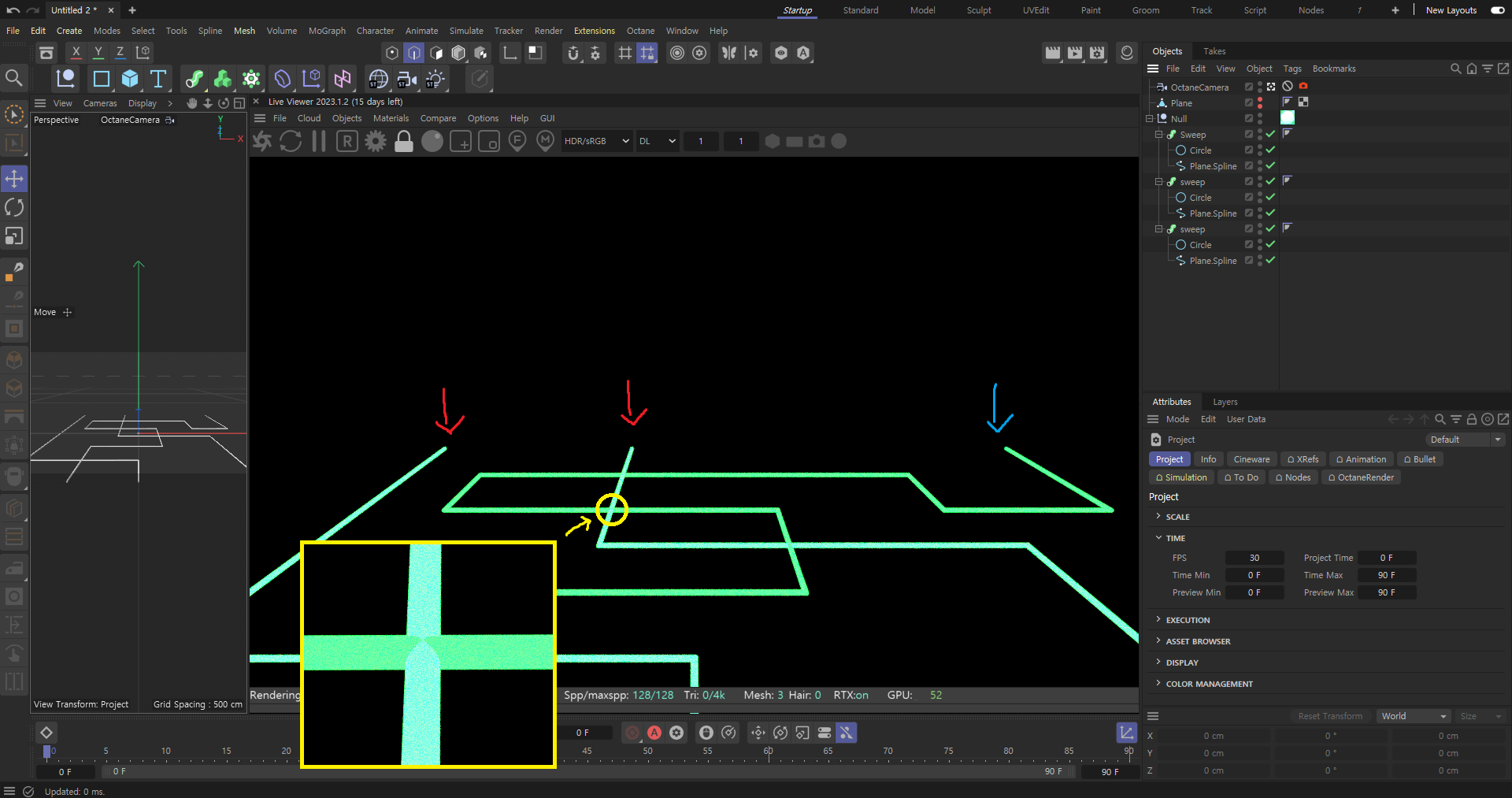Open the HDR/sRGB dropdown
The image size is (1512, 798).
(596, 141)
